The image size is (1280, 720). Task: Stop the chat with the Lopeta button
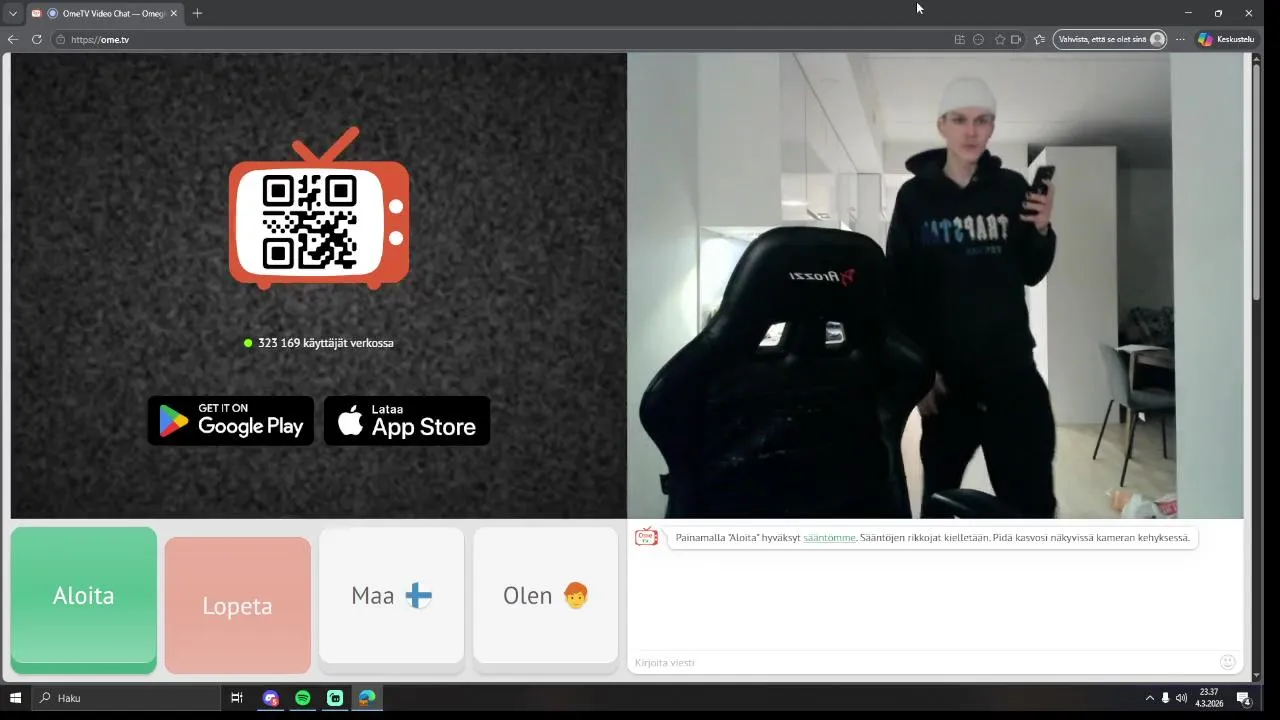[238, 604]
